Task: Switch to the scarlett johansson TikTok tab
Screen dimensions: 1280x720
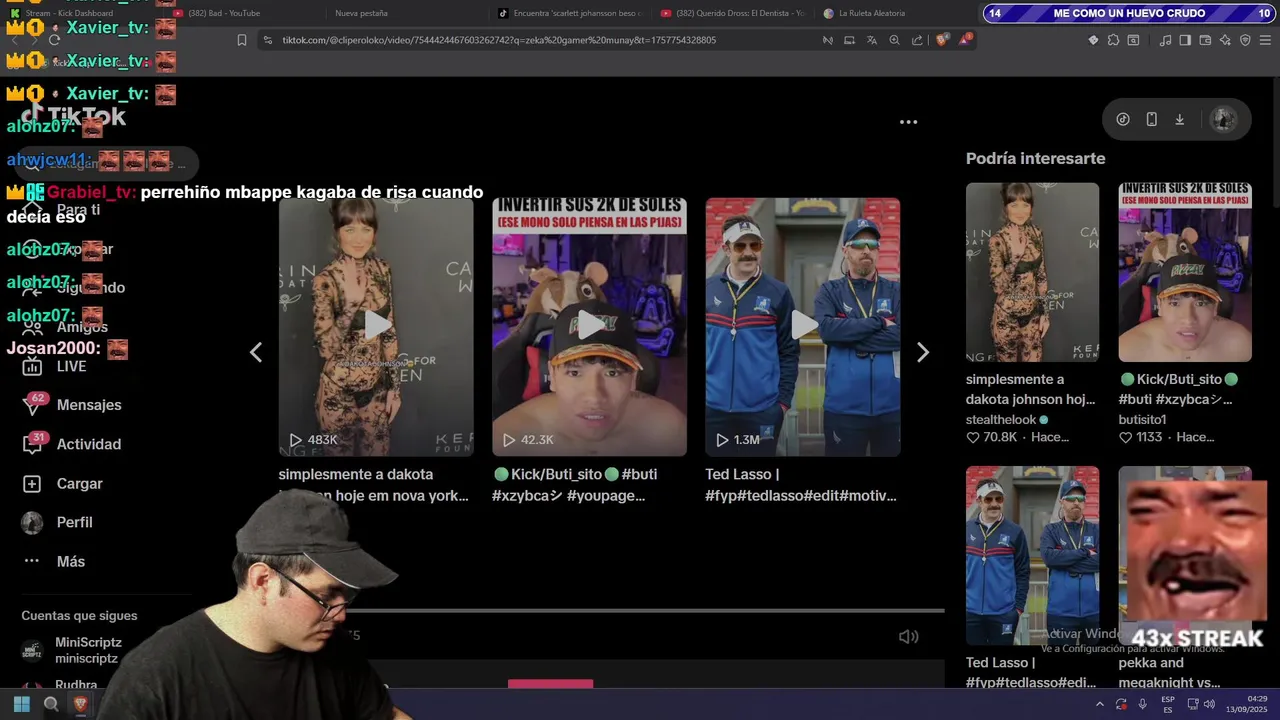Action: coord(570,13)
